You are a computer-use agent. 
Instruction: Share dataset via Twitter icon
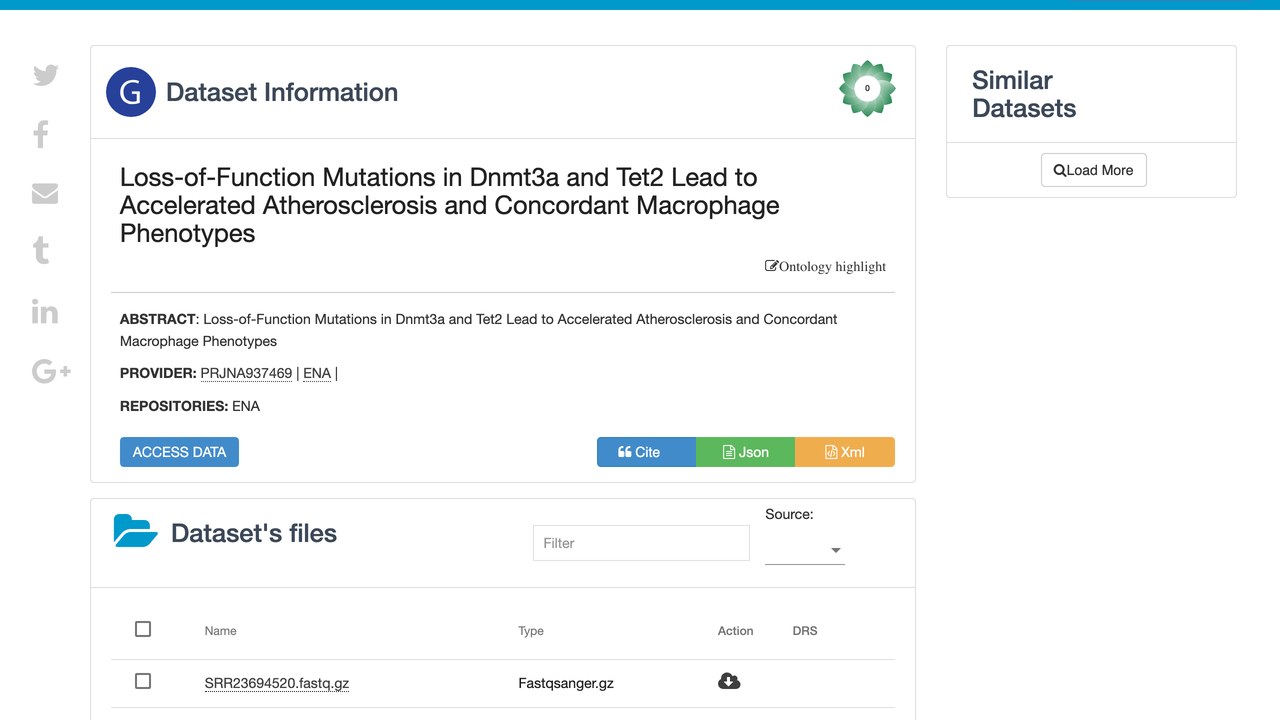click(x=45, y=75)
